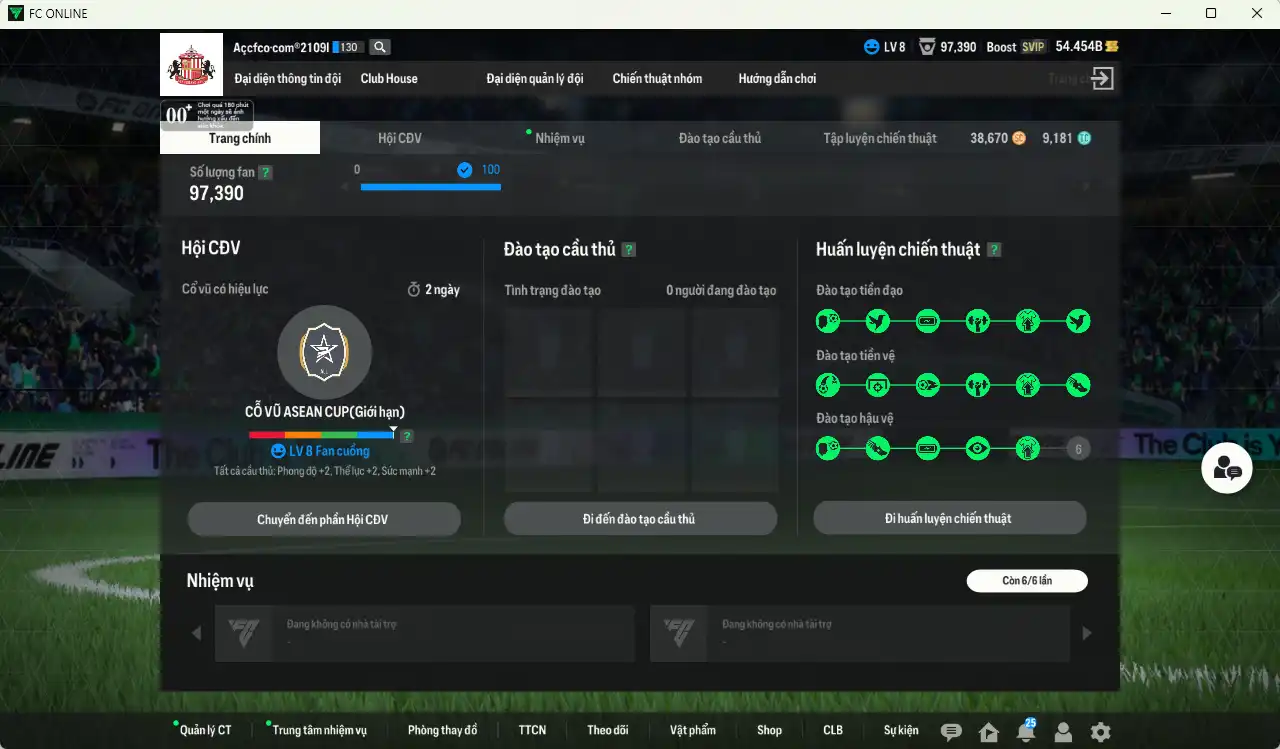Viewport: 1280px width, 749px height.
Task: Select the shirt upgrade icon in Đào tạo tiền đạo
Action: (x=1027, y=322)
